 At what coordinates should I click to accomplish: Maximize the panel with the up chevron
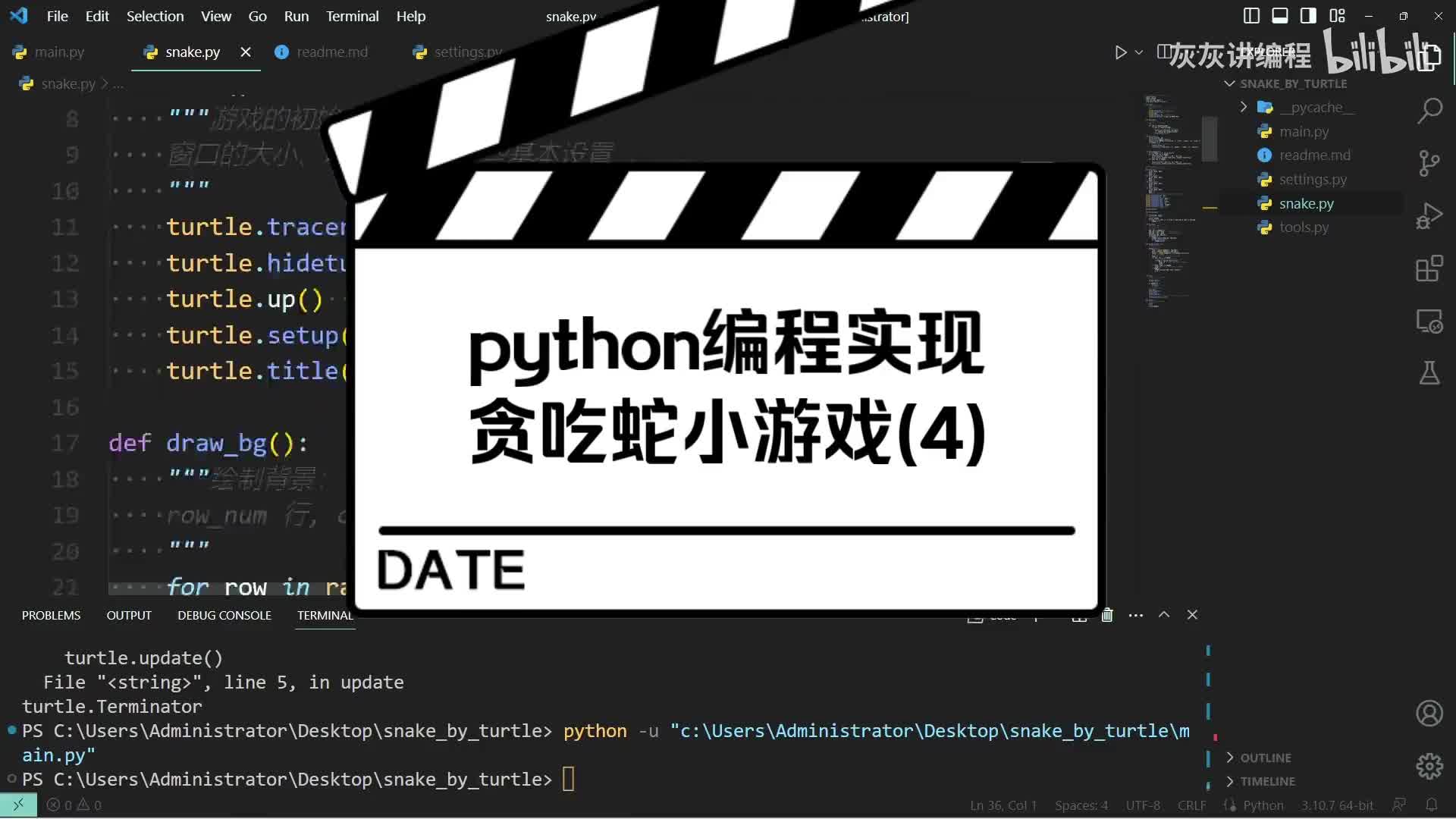pos(1164,615)
